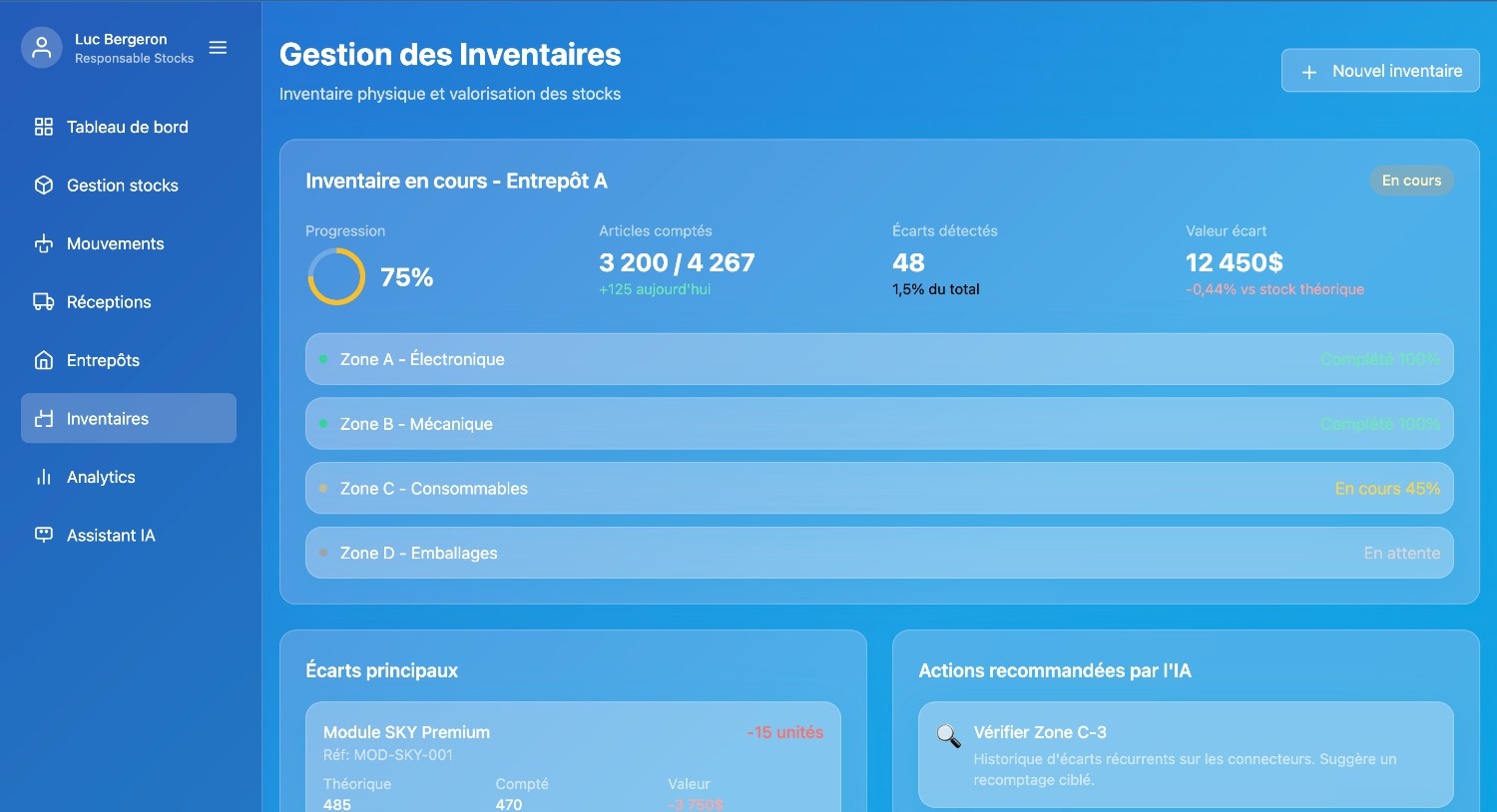This screenshot has width=1497, height=812.
Task: Click the Gestion stocks box icon
Action: pyautogui.click(x=43, y=186)
